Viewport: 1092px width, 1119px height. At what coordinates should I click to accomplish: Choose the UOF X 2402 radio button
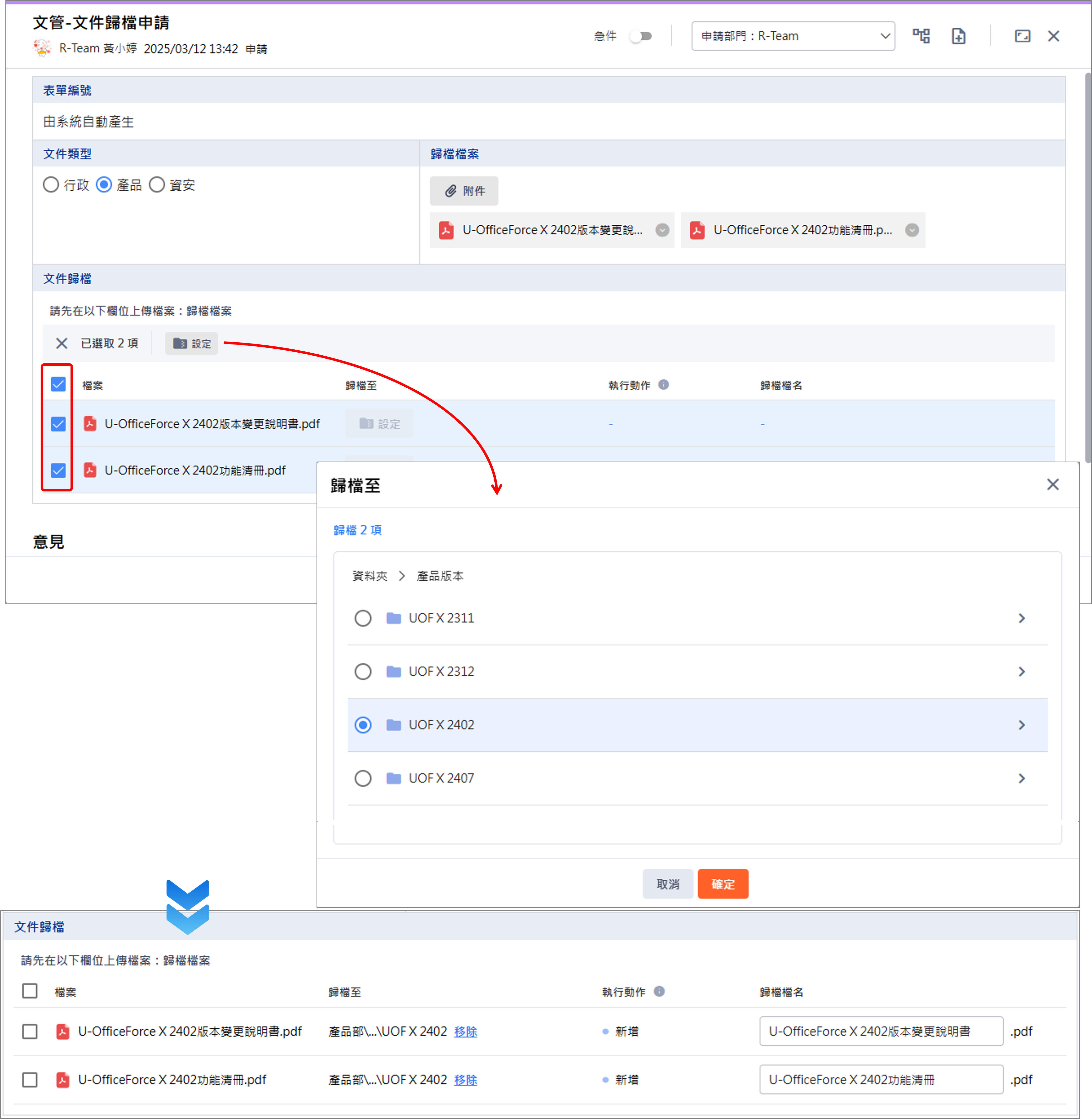pyautogui.click(x=362, y=724)
